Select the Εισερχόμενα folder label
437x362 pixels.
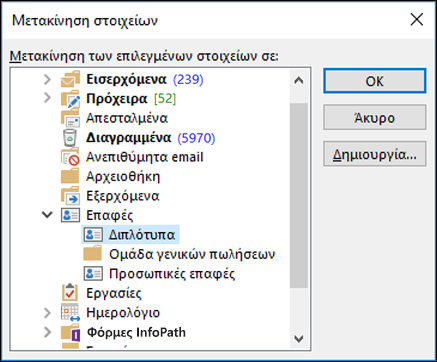(126, 79)
